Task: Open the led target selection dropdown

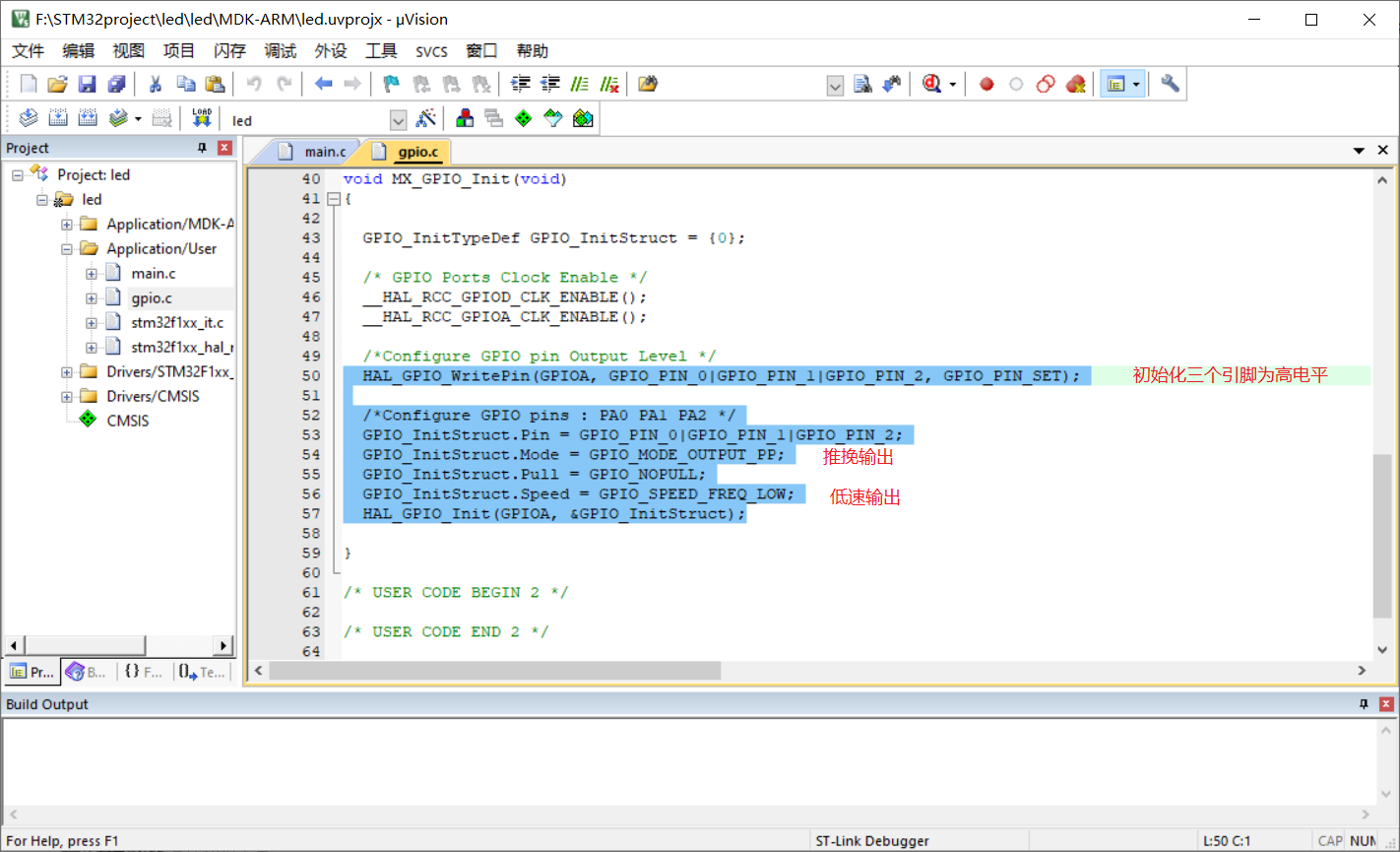Action: 399,120
